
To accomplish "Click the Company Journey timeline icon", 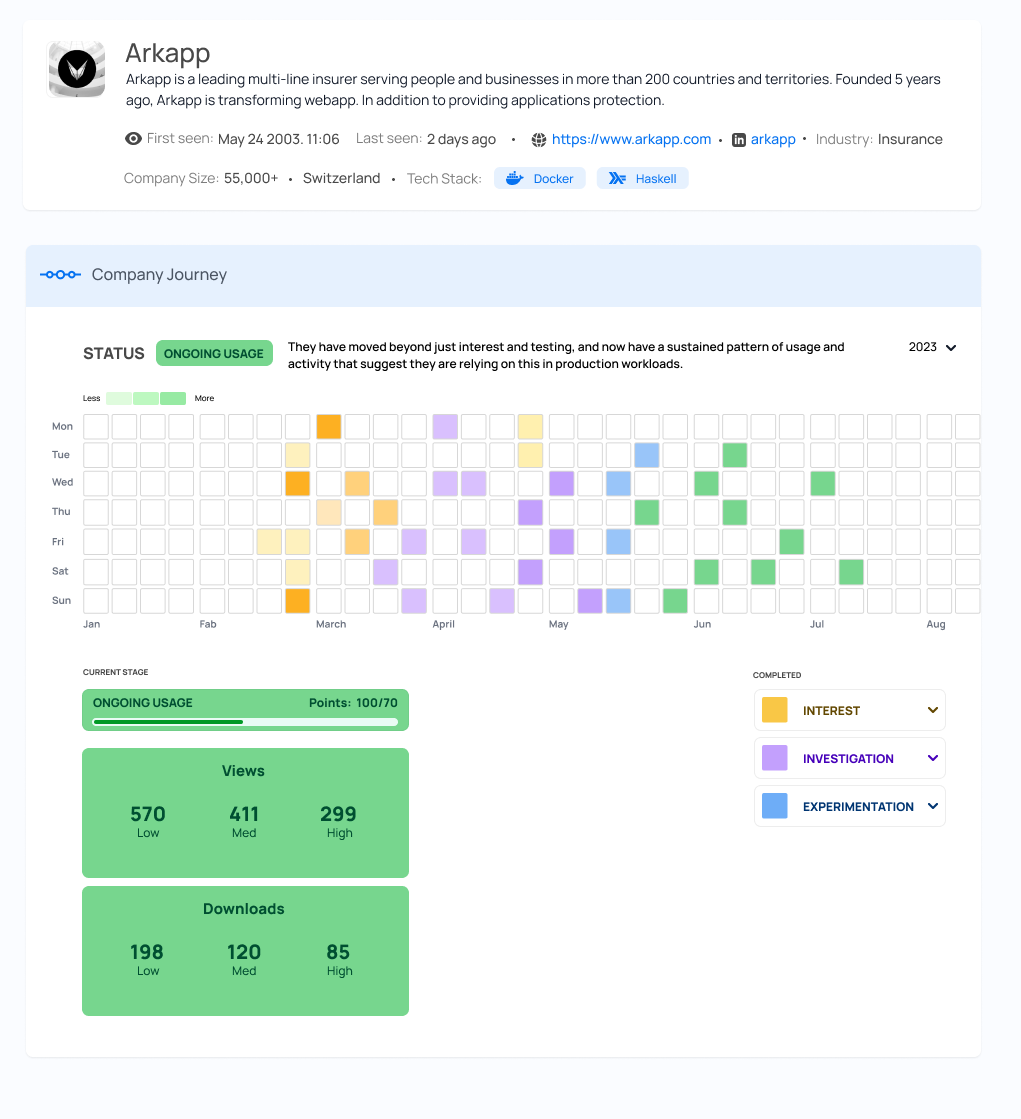I will coord(60,275).
